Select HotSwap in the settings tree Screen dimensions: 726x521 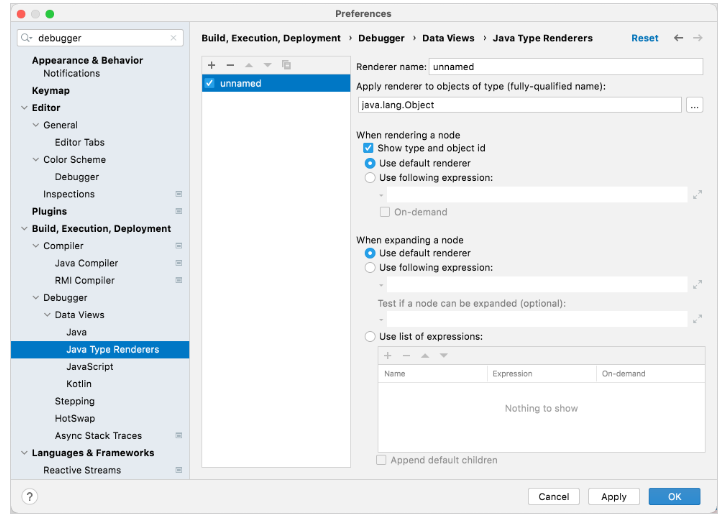(x=75, y=419)
